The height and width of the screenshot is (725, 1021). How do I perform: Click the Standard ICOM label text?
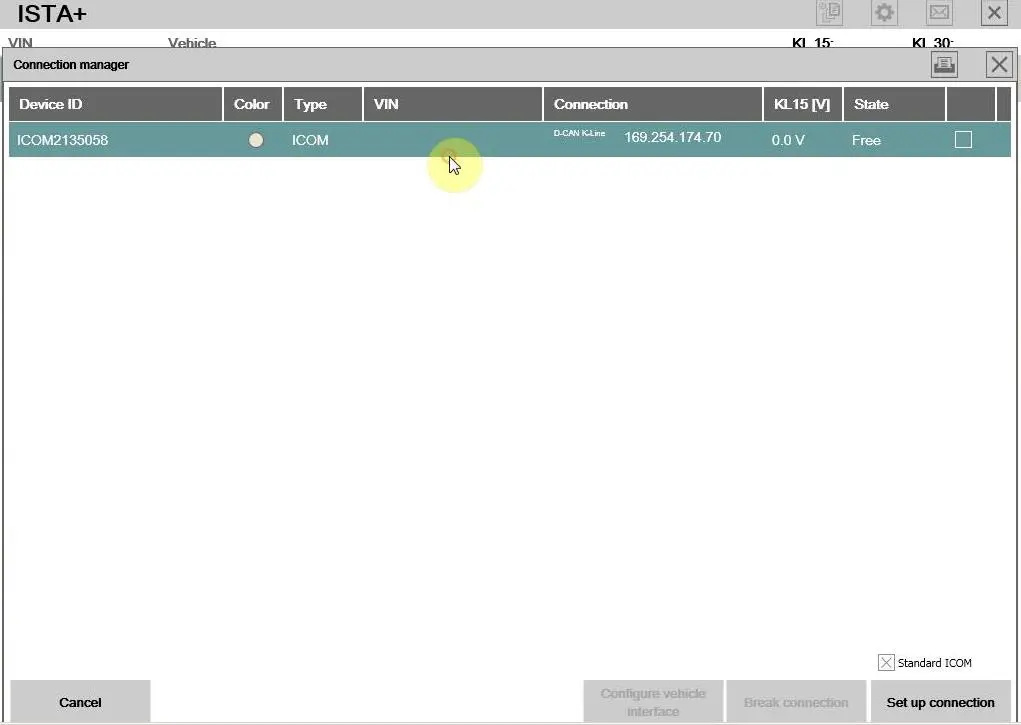[x=934, y=663]
